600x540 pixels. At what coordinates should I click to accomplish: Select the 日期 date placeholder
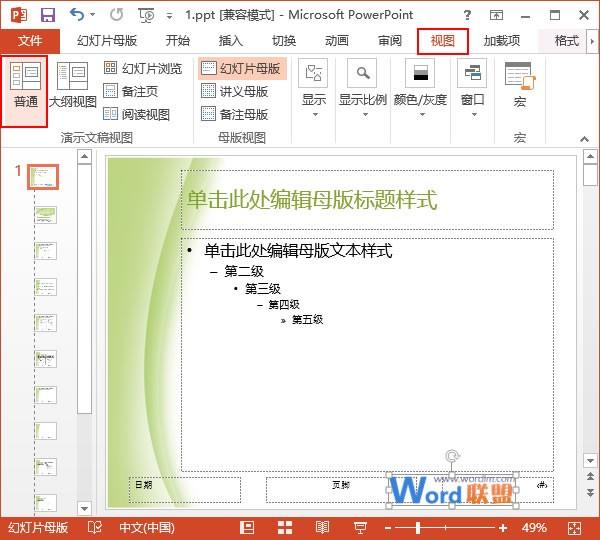pos(185,490)
